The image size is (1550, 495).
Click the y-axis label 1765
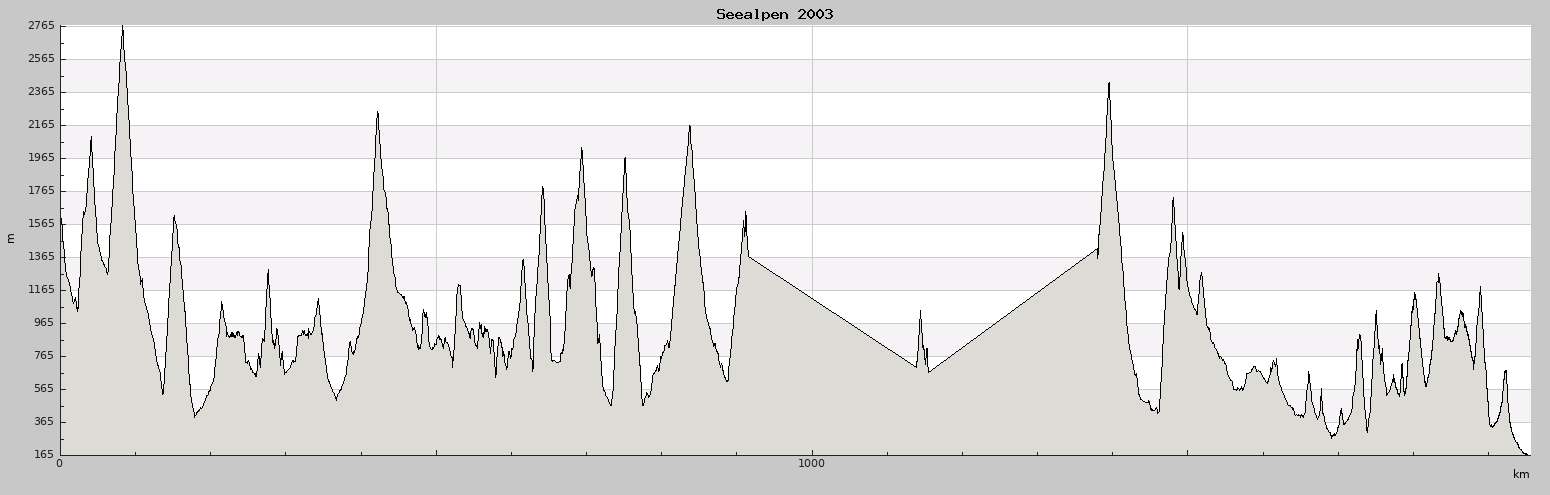pos(40,191)
